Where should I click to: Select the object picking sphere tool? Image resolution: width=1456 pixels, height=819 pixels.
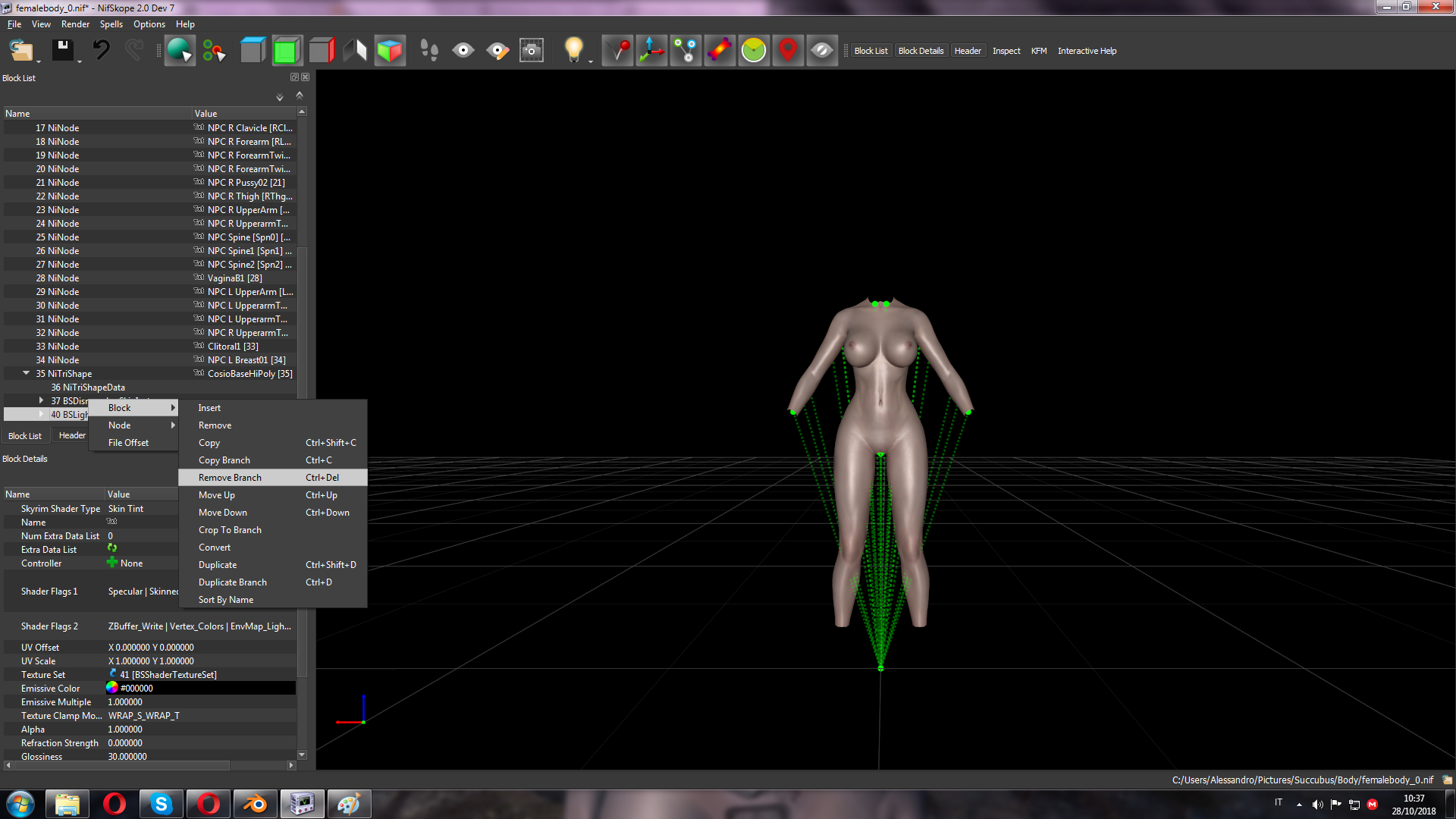(x=180, y=51)
